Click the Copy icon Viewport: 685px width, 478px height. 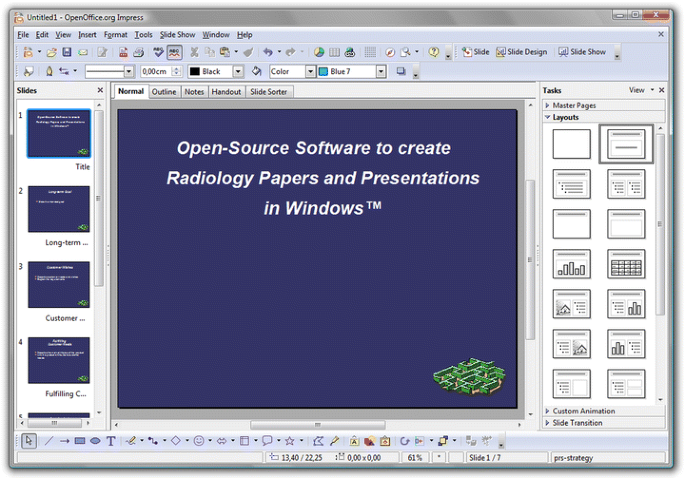coord(210,52)
